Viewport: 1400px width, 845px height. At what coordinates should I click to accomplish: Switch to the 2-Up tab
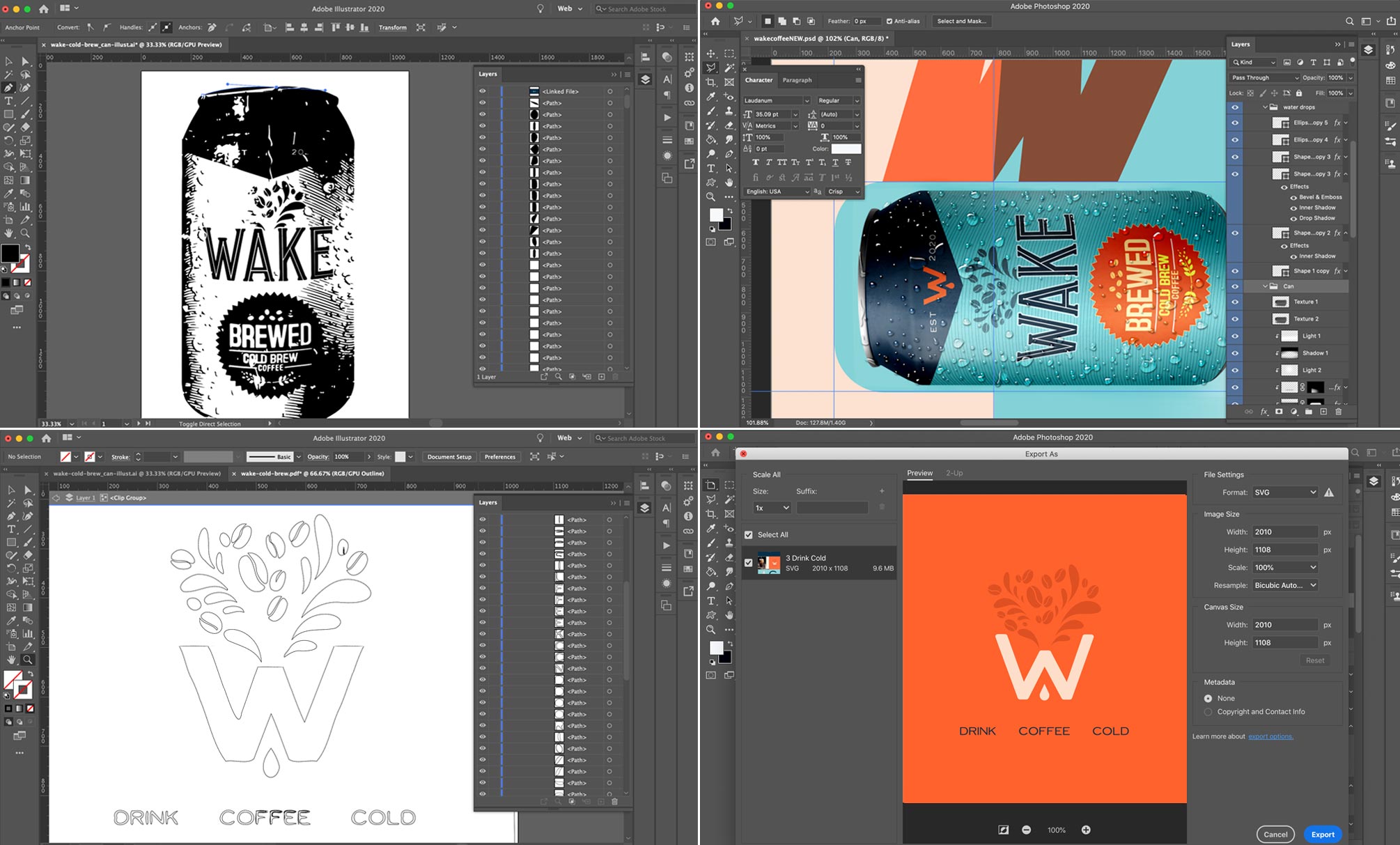click(954, 473)
